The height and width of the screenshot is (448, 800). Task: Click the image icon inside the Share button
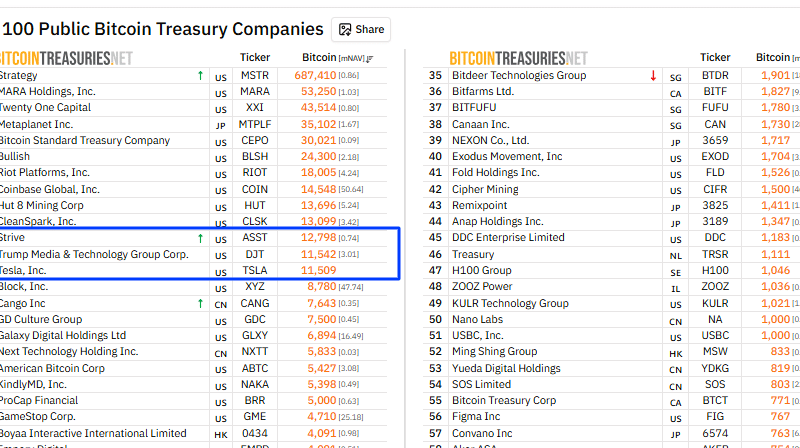pos(345,30)
